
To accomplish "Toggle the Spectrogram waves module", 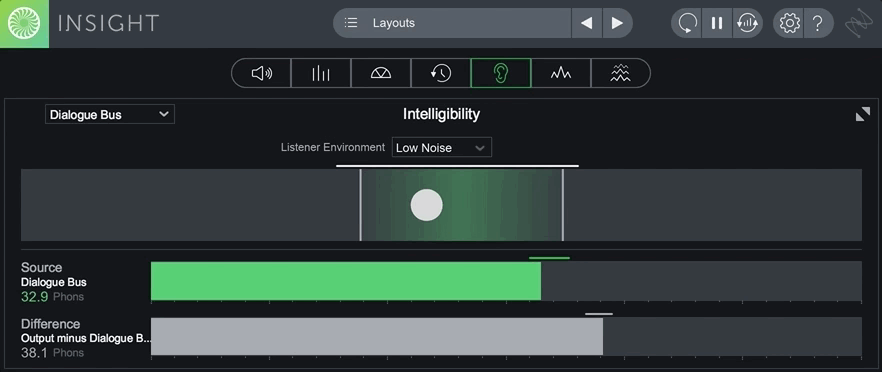I will [620, 73].
